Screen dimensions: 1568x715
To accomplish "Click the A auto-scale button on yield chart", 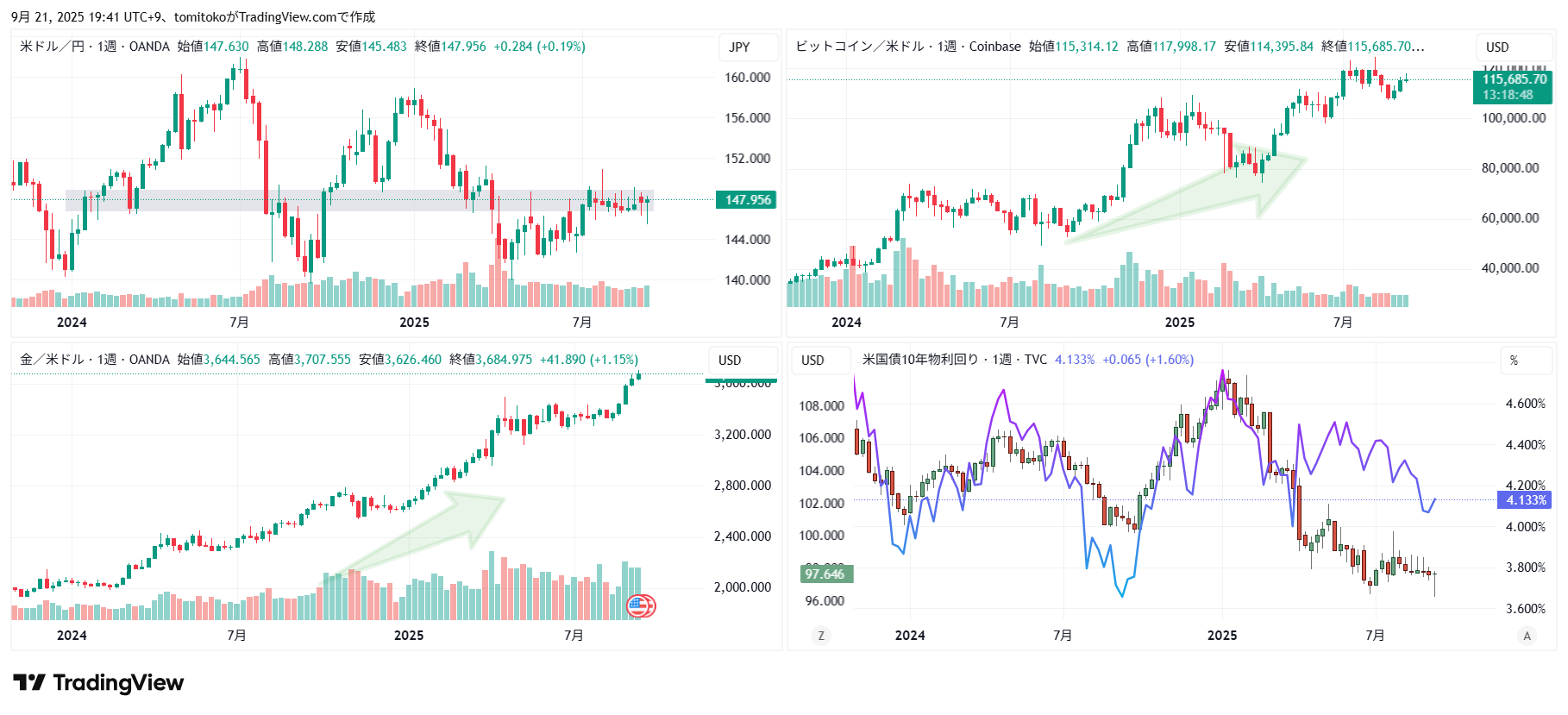I will (1527, 636).
